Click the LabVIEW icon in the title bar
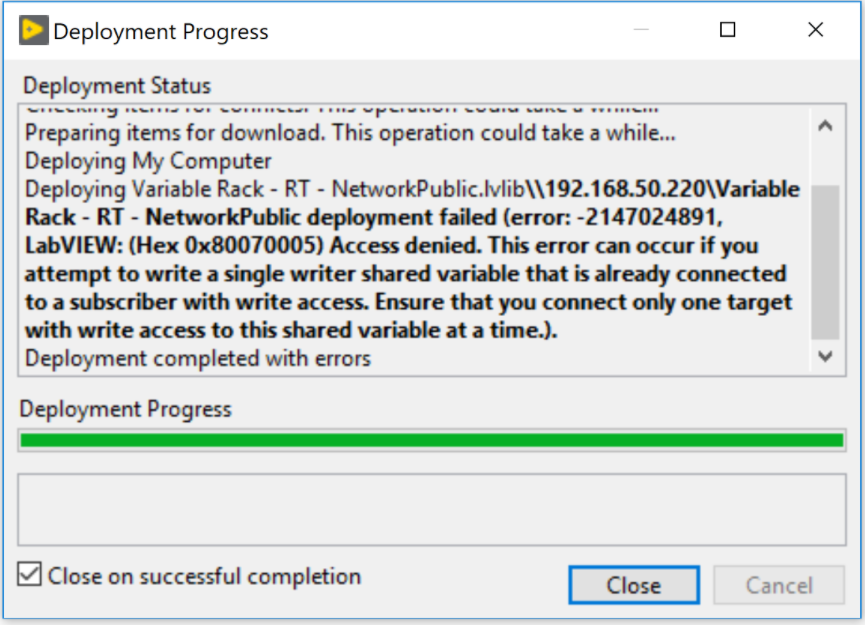Screen dimensions: 865x625 pos(33,31)
